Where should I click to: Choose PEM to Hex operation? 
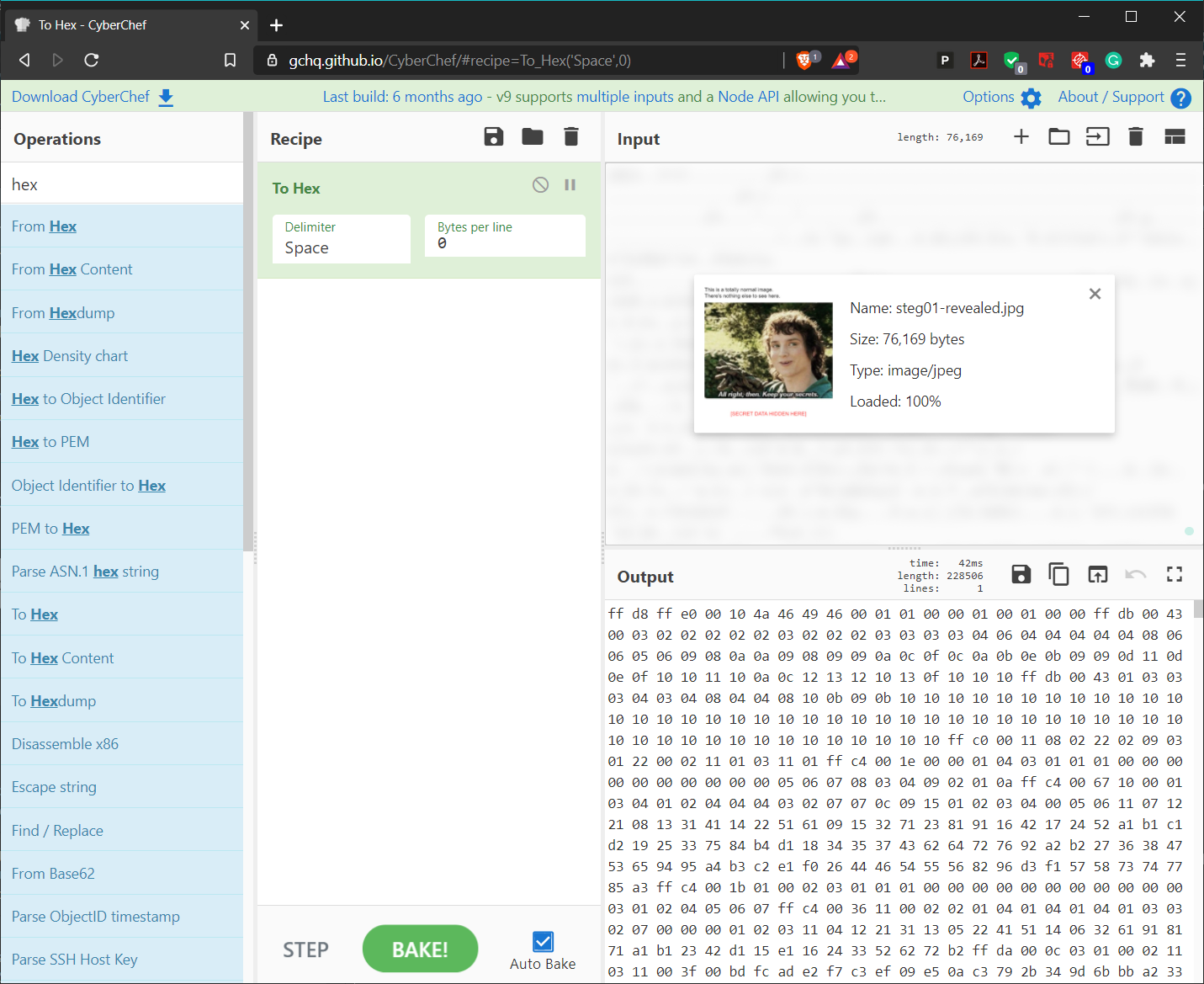coord(122,529)
